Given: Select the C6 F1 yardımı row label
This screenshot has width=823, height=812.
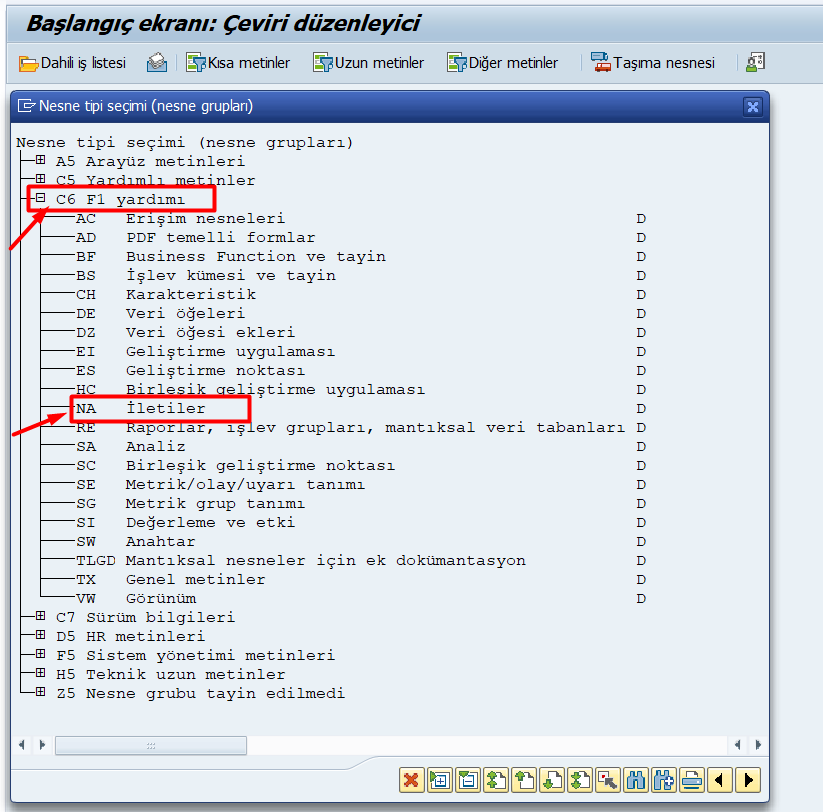Looking at the screenshot, I should coord(120,200).
